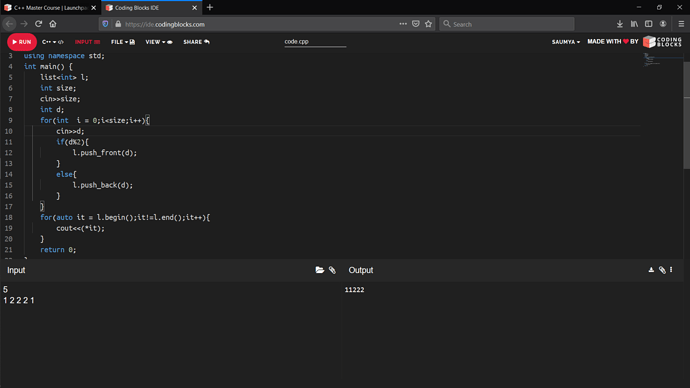
Task: Click line 15 l.push_back(d); code
Action: click(x=103, y=185)
